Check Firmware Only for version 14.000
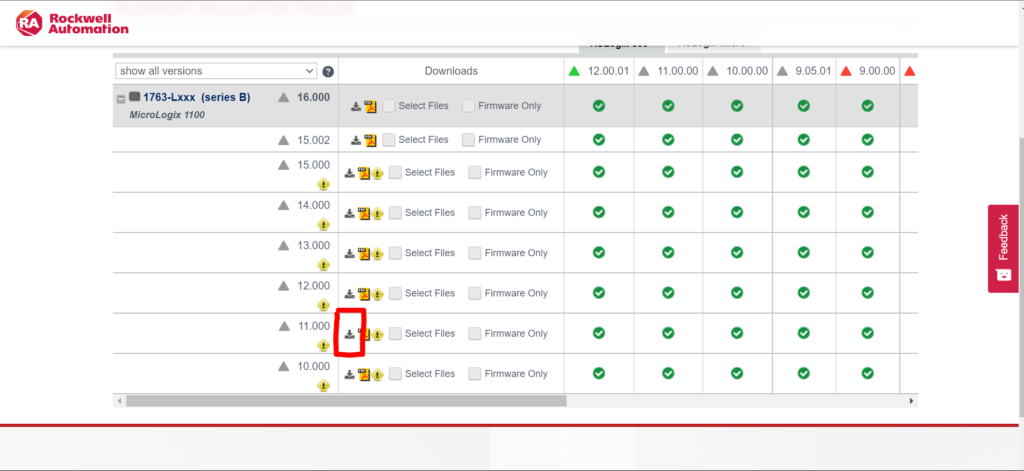Viewport: 1024px width, 471px height. pos(475,213)
